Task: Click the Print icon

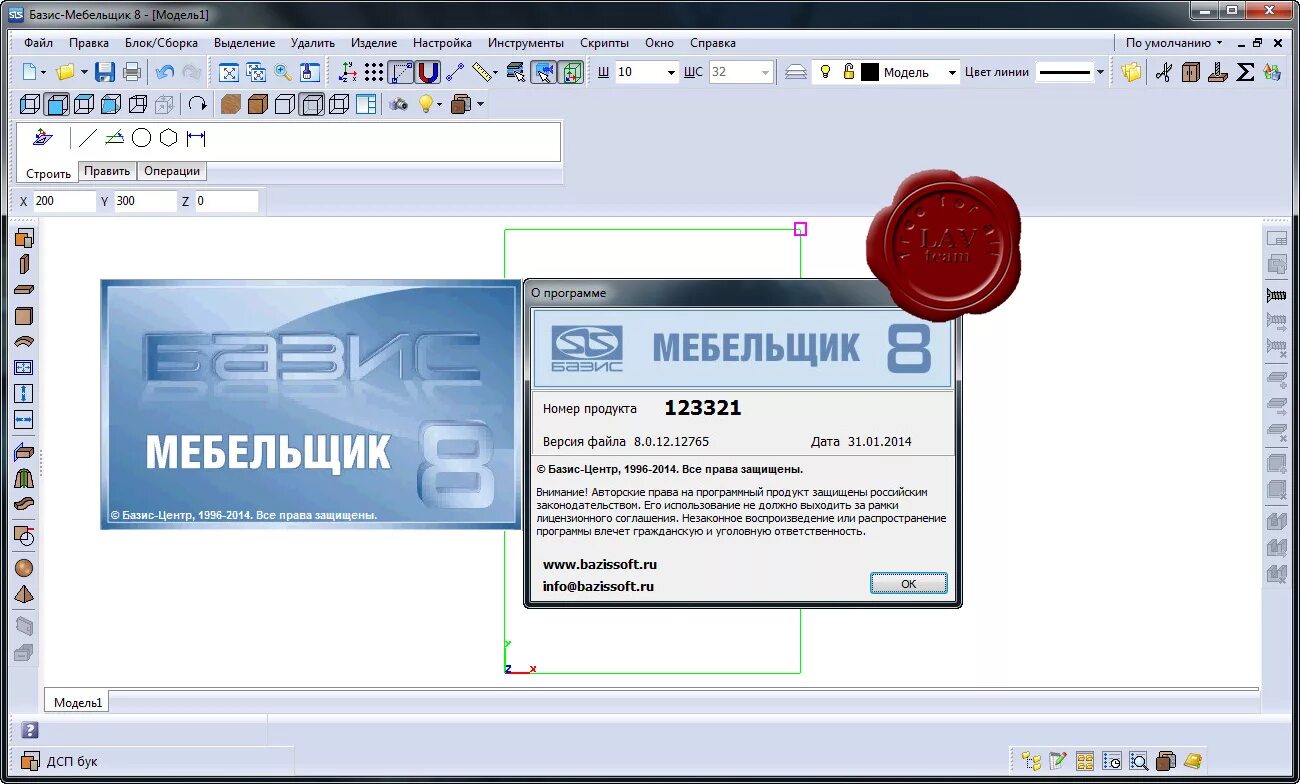Action: tap(131, 72)
